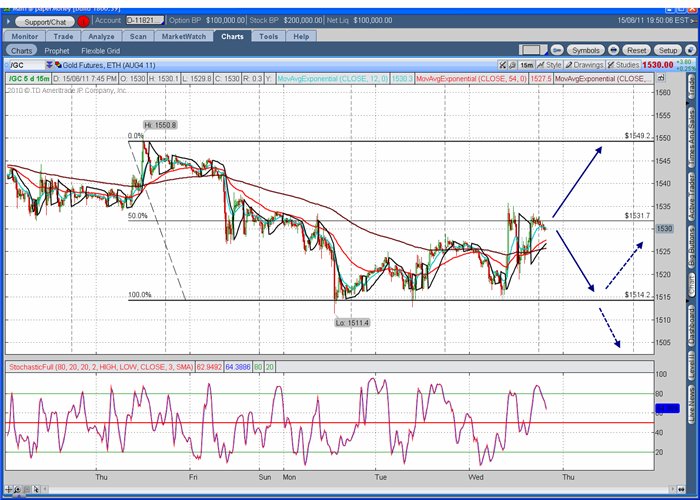
Task: Click the expand arrow left of Support/Chat
Action: tap(8, 21)
